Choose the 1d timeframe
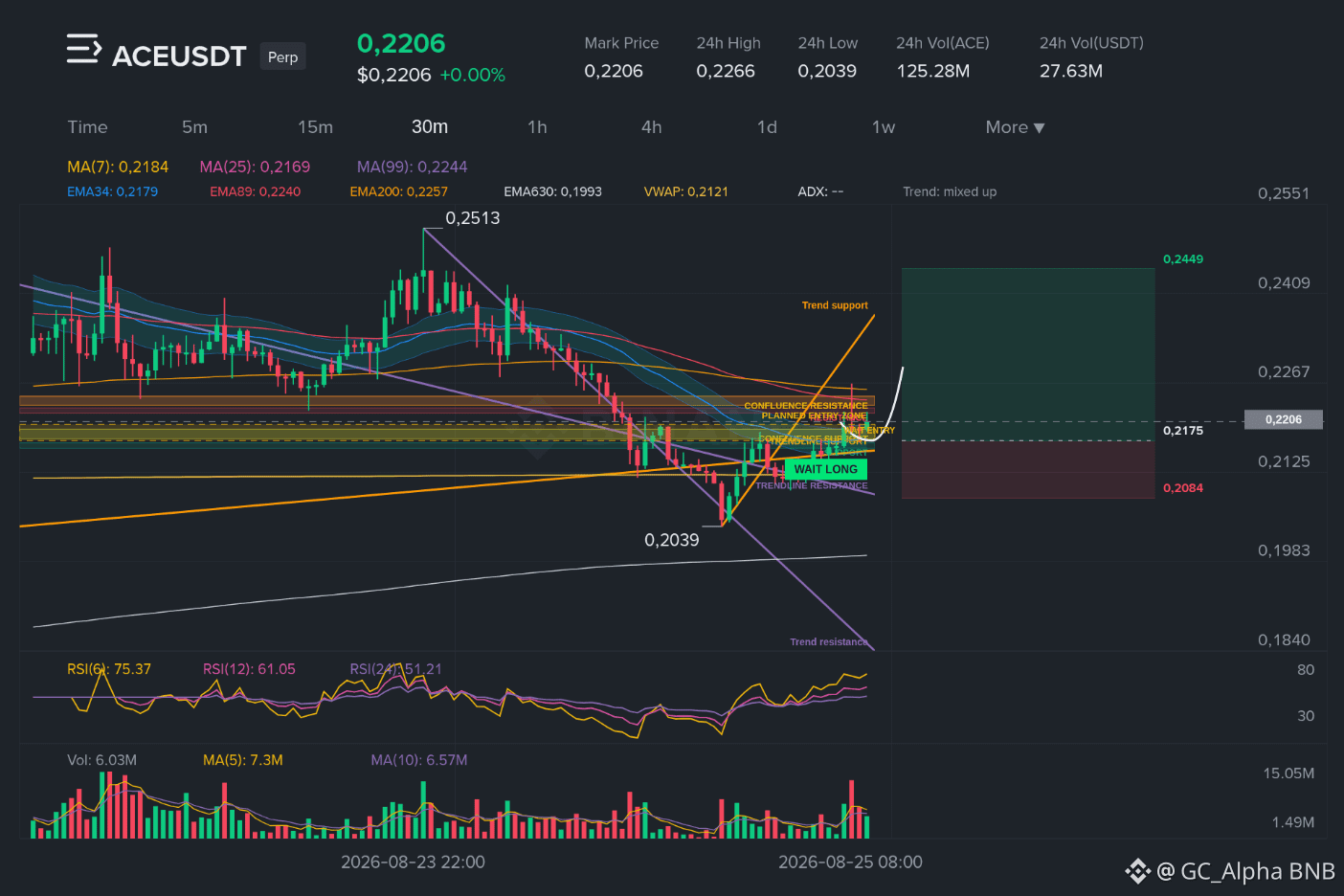Image resolution: width=1344 pixels, height=896 pixels. [x=767, y=127]
